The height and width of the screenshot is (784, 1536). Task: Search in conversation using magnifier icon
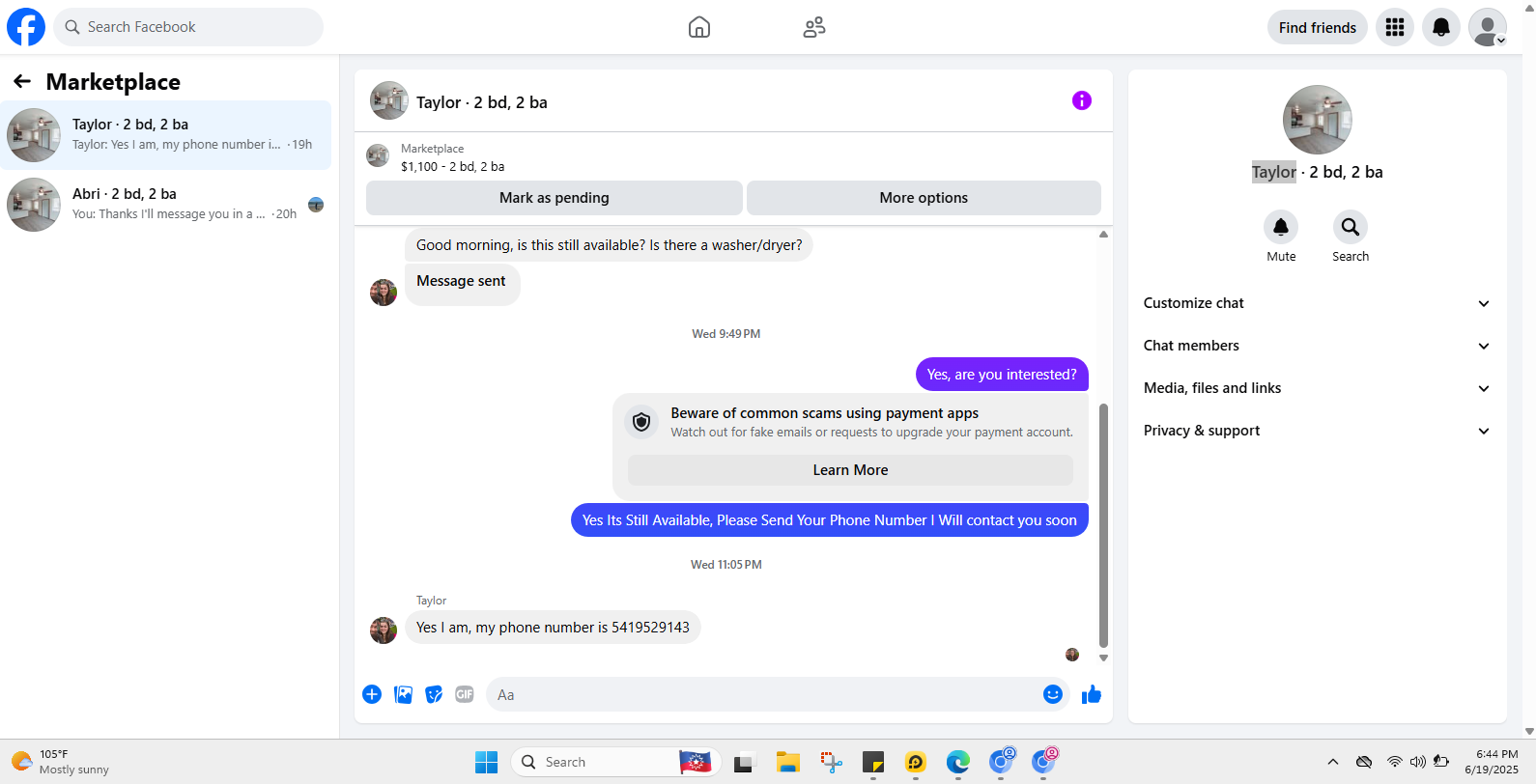click(1351, 227)
